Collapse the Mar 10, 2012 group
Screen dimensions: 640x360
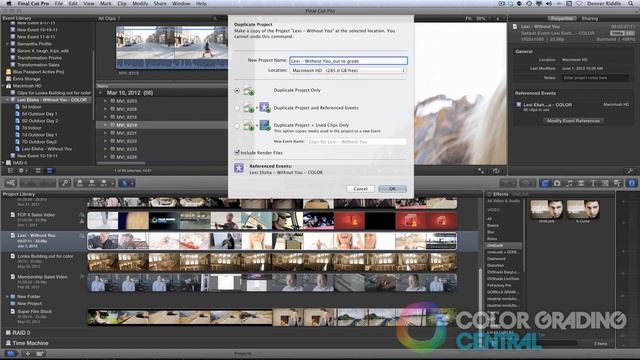pos(100,93)
